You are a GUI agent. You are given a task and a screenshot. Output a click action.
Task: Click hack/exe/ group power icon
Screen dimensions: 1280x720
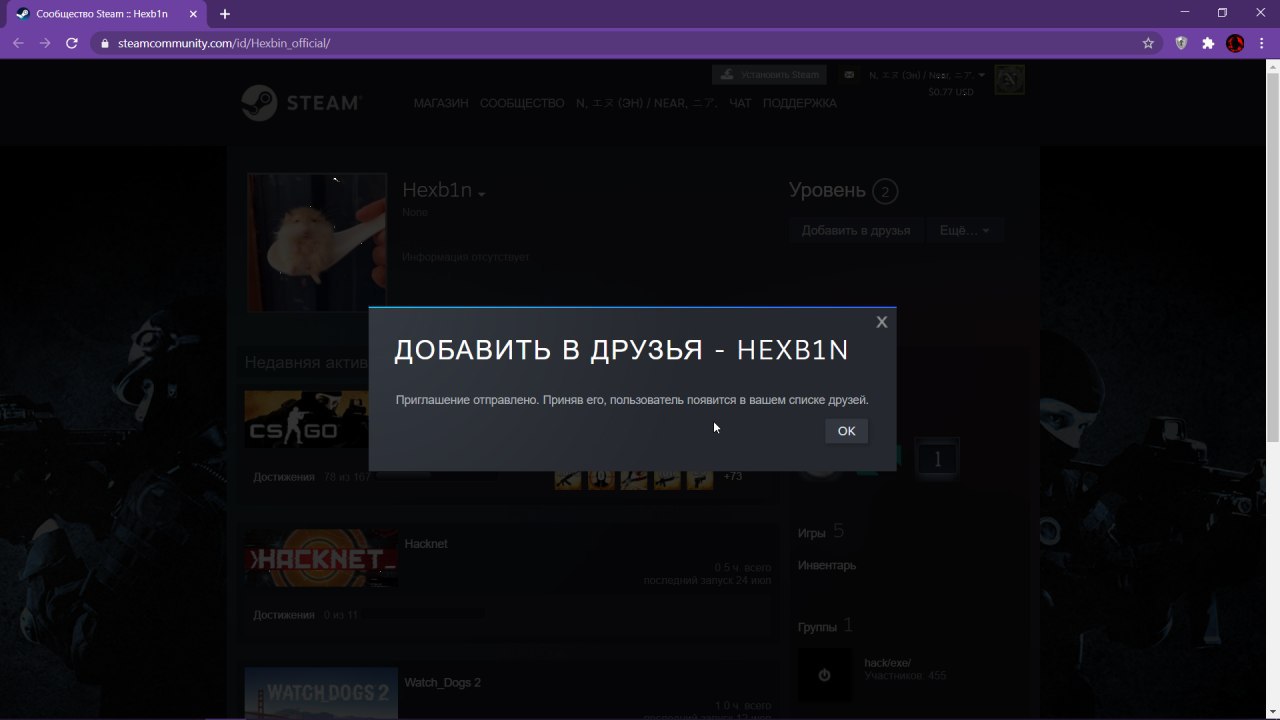click(825, 675)
